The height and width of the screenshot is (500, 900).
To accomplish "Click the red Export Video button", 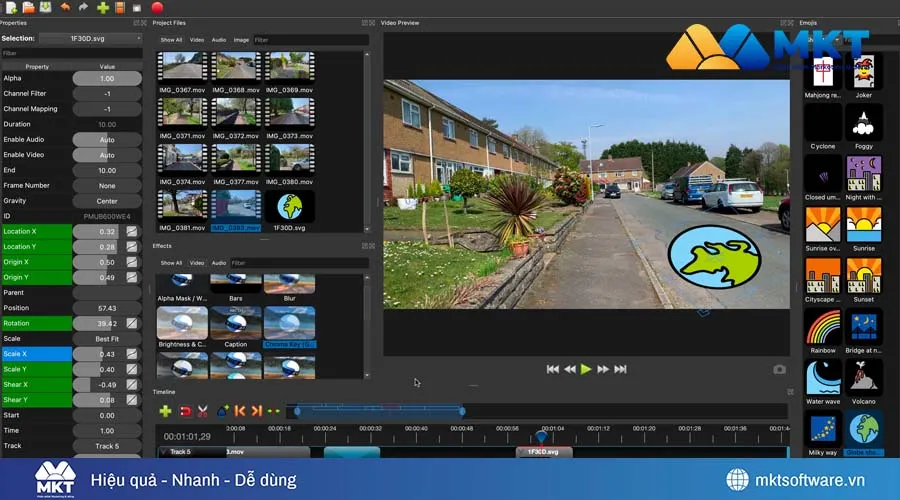I will 157,7.
